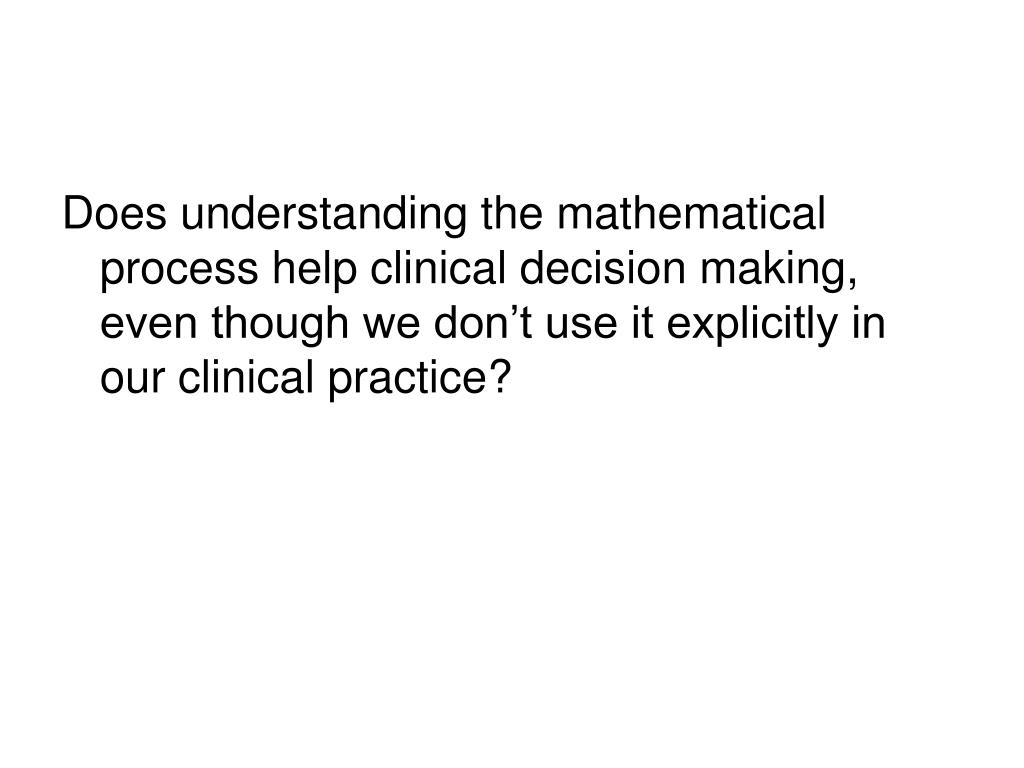
Task: Click "clinical" before the word decision
Action: coord(439,268)
